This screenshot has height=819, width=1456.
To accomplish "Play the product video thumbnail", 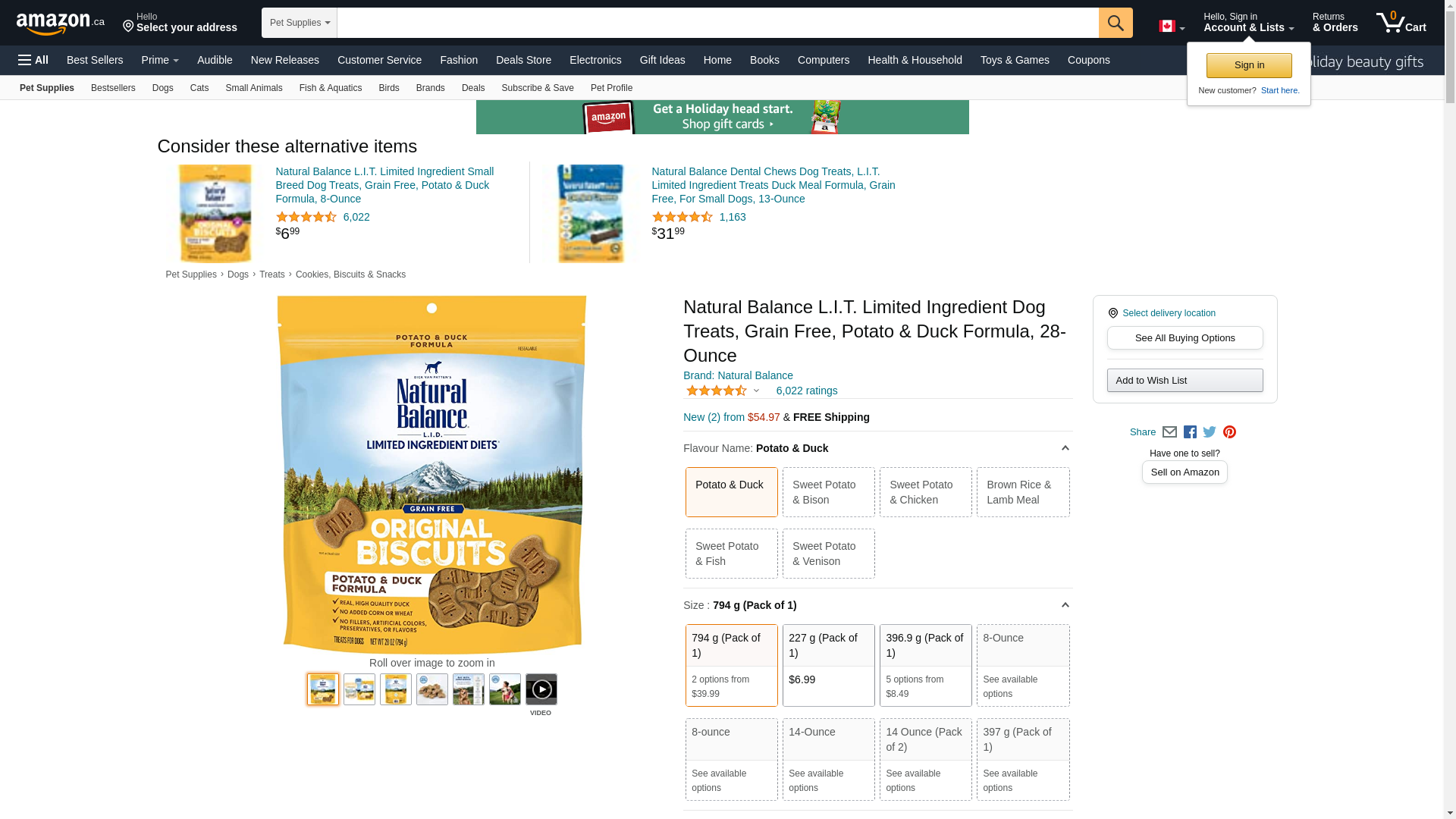I will click(541, 689).
